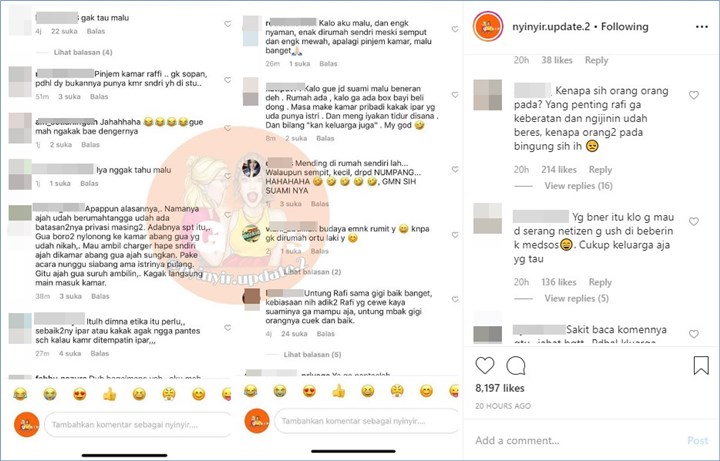
Task: Insert the thumbs up emoji in the left panel
Action: (109, 394)
